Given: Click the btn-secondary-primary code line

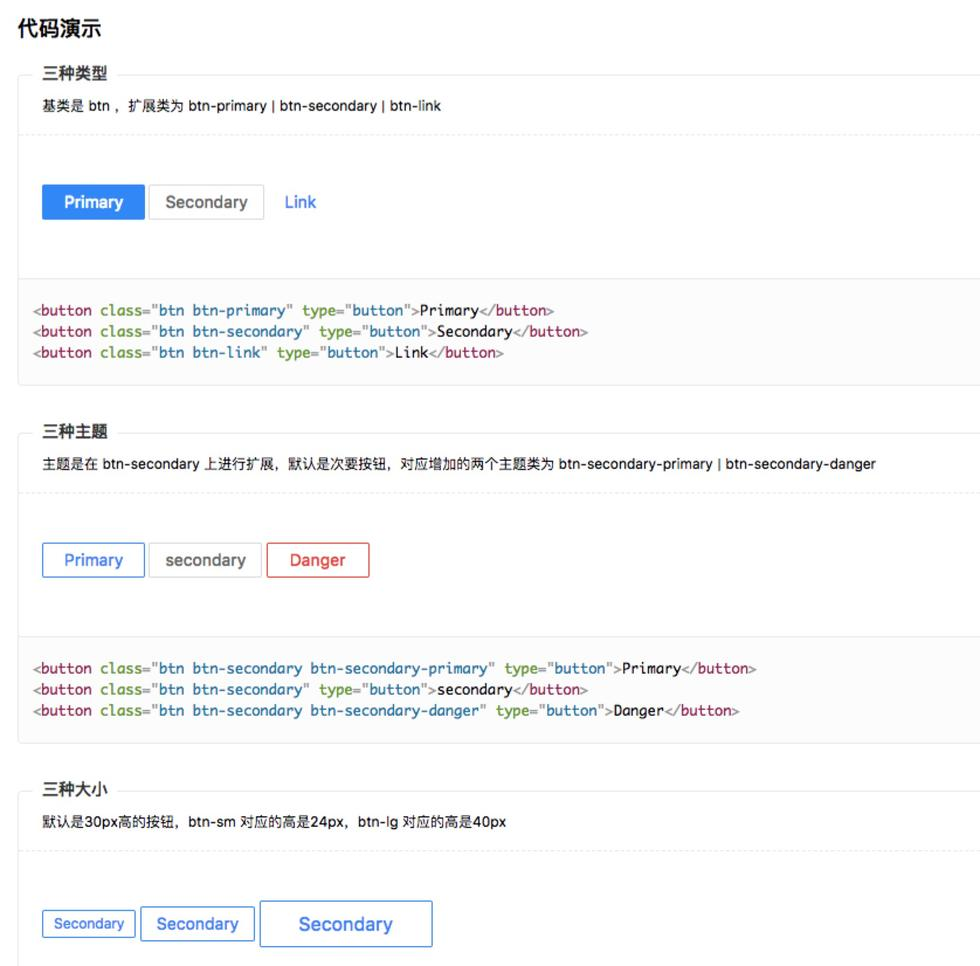Looking at the screenshot, I should click(x=394, y=669).
